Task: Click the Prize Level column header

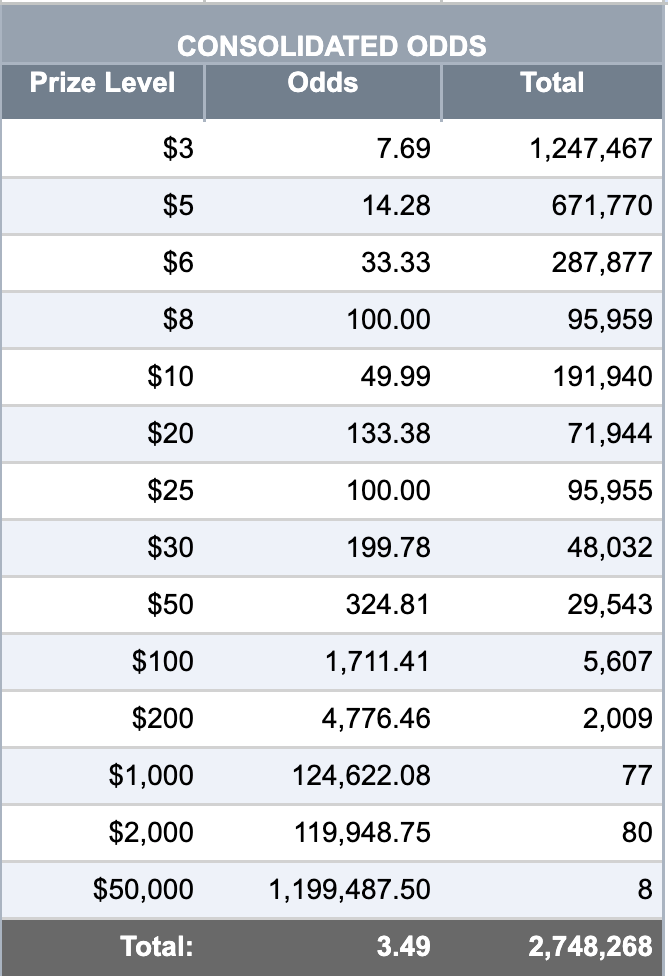Action: click(x=103, y=83)
